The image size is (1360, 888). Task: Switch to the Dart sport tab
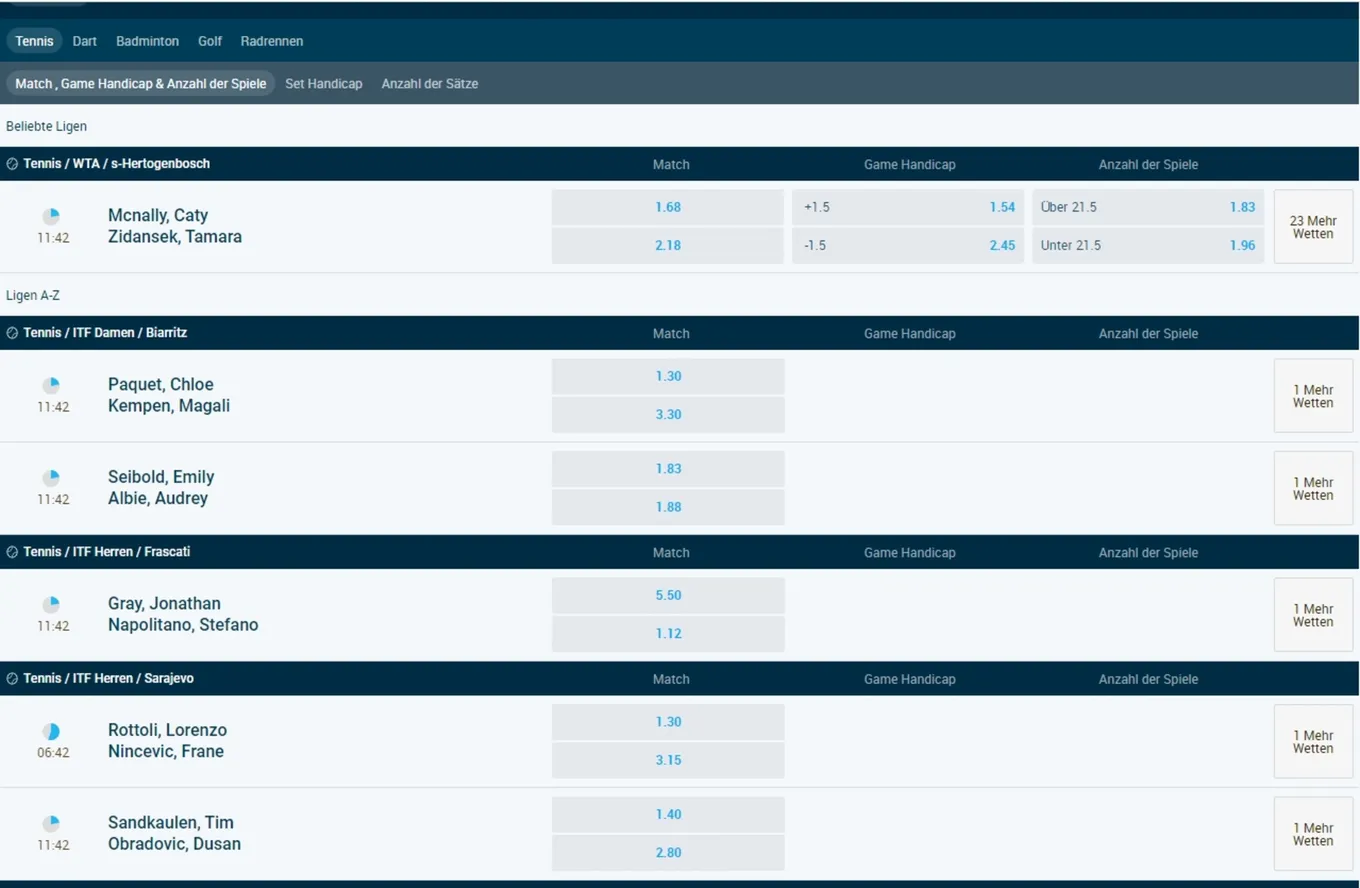[85, 41]
